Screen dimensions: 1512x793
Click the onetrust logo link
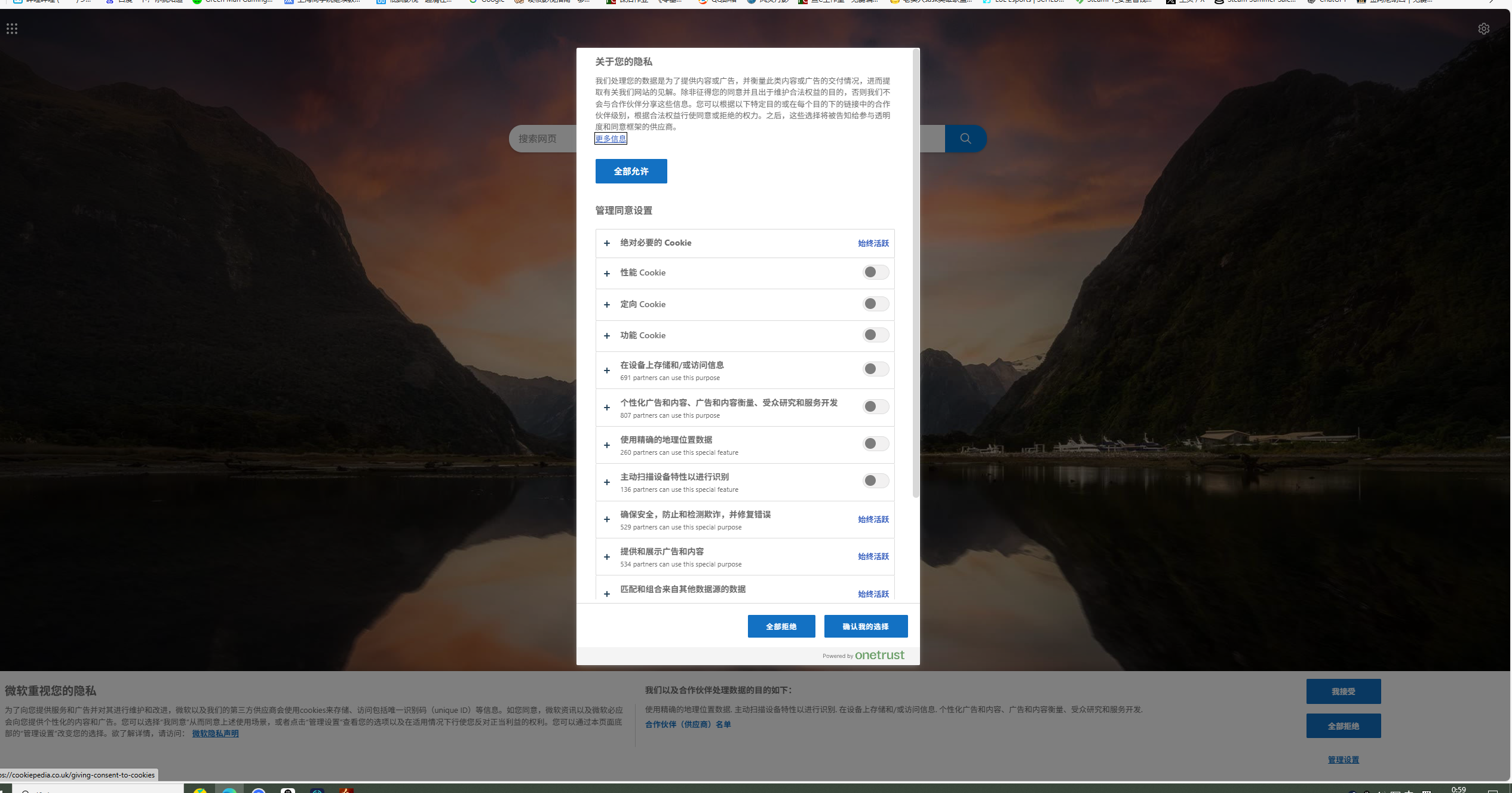[x=879, y=655]
